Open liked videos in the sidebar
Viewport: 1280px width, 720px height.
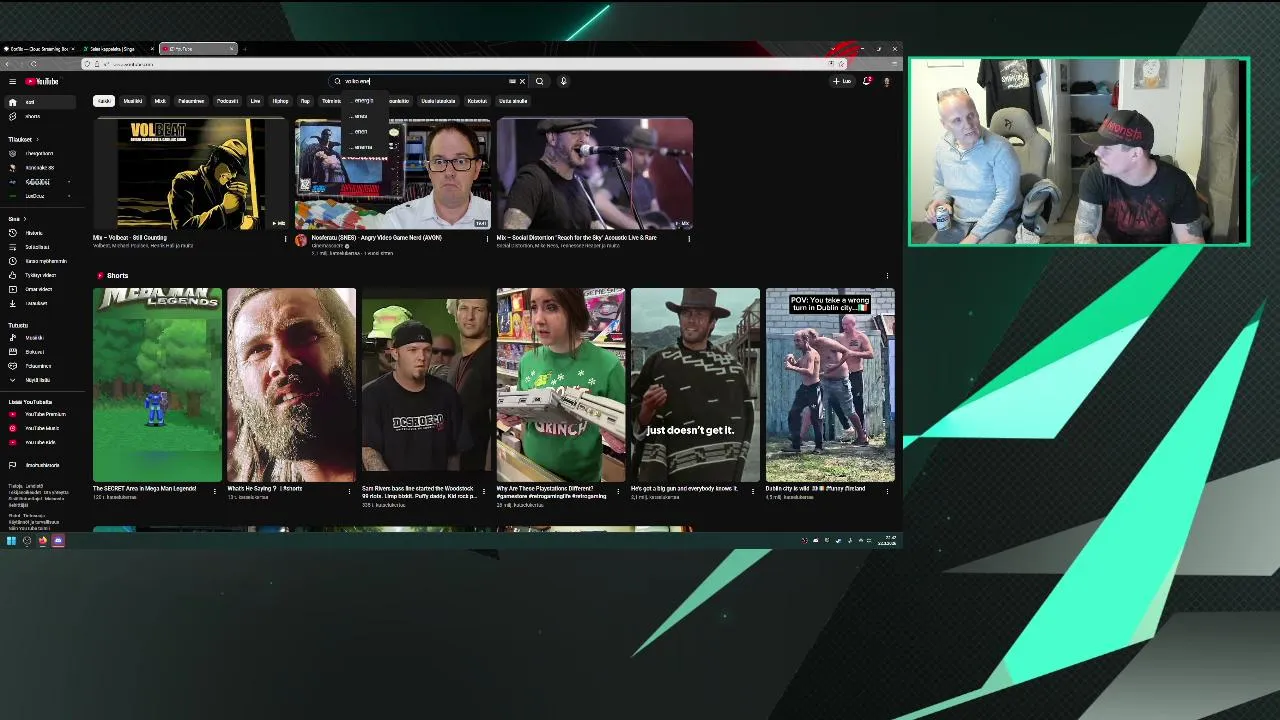[x=40, y=275]
